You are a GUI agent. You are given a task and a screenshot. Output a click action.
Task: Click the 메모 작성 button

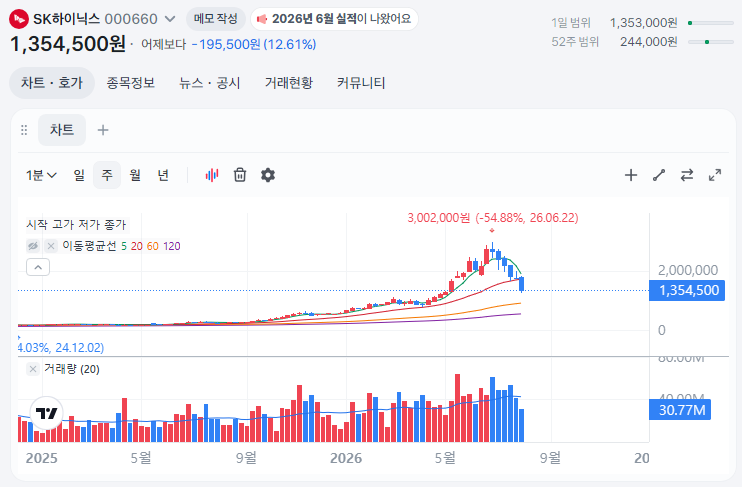(215, 19)
